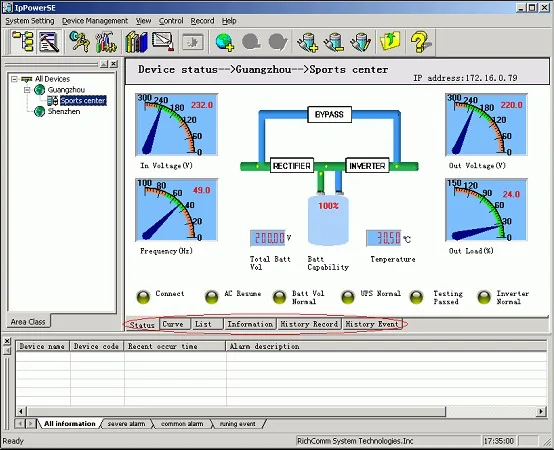554x450 pixels.
Task: Open the Record menu
Action: pos(202,21)
